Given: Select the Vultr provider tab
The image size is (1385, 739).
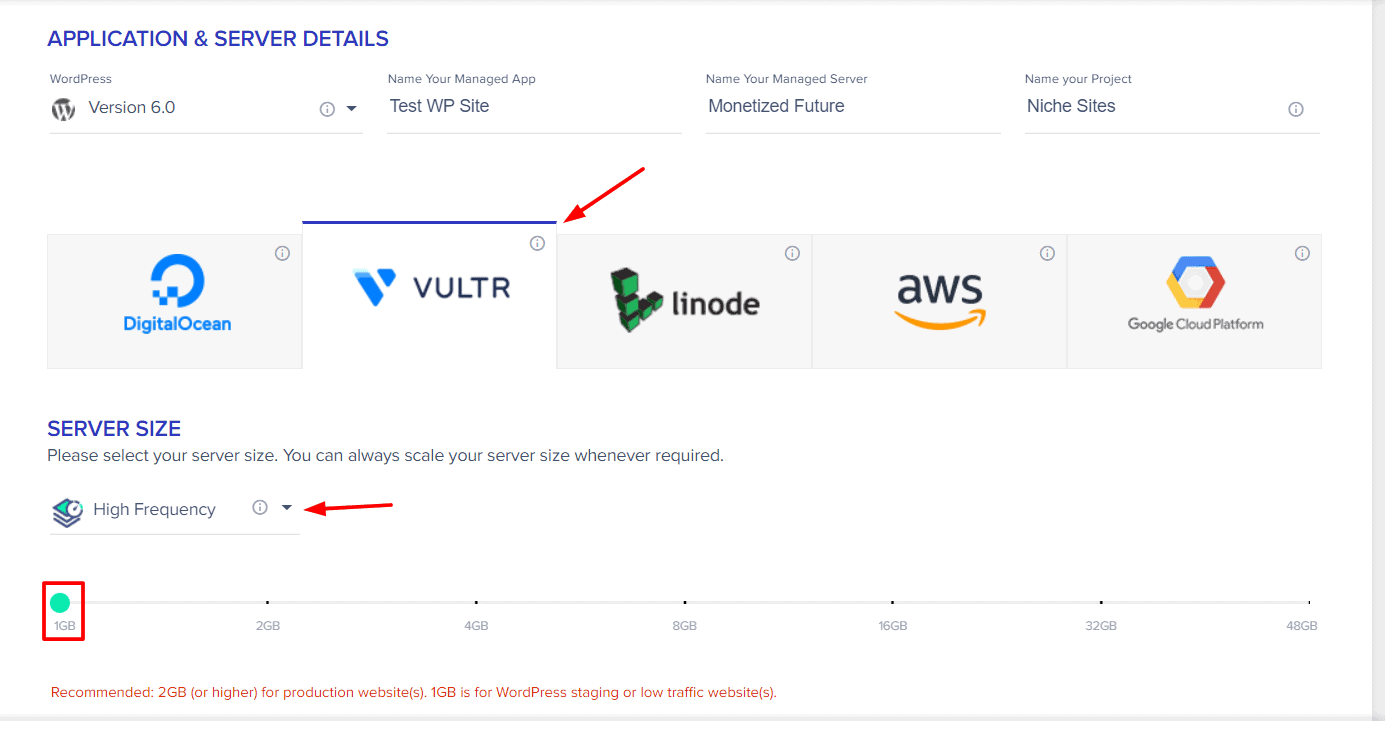Looking at the screenshot, I should click(430, 295).
